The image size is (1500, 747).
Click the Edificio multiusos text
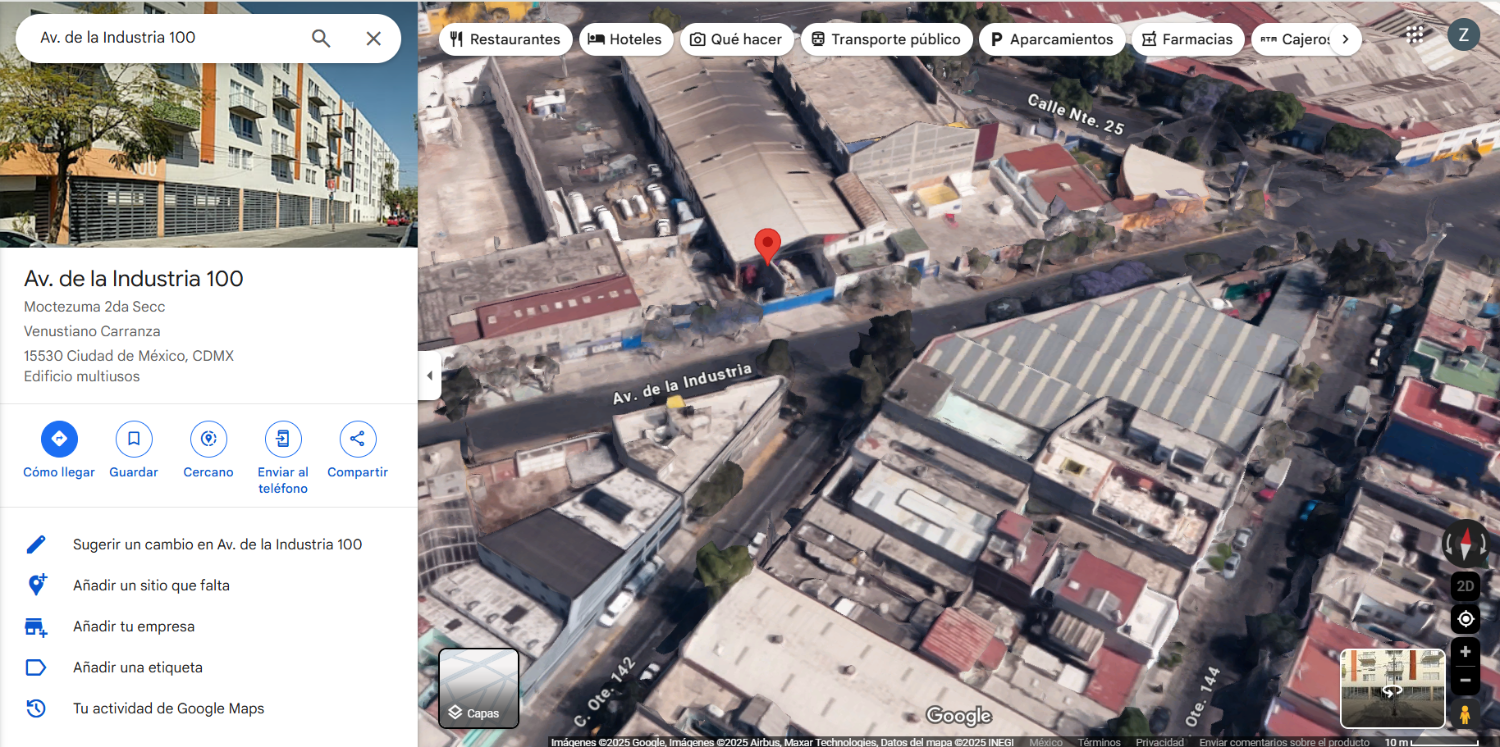pos(82,377)
